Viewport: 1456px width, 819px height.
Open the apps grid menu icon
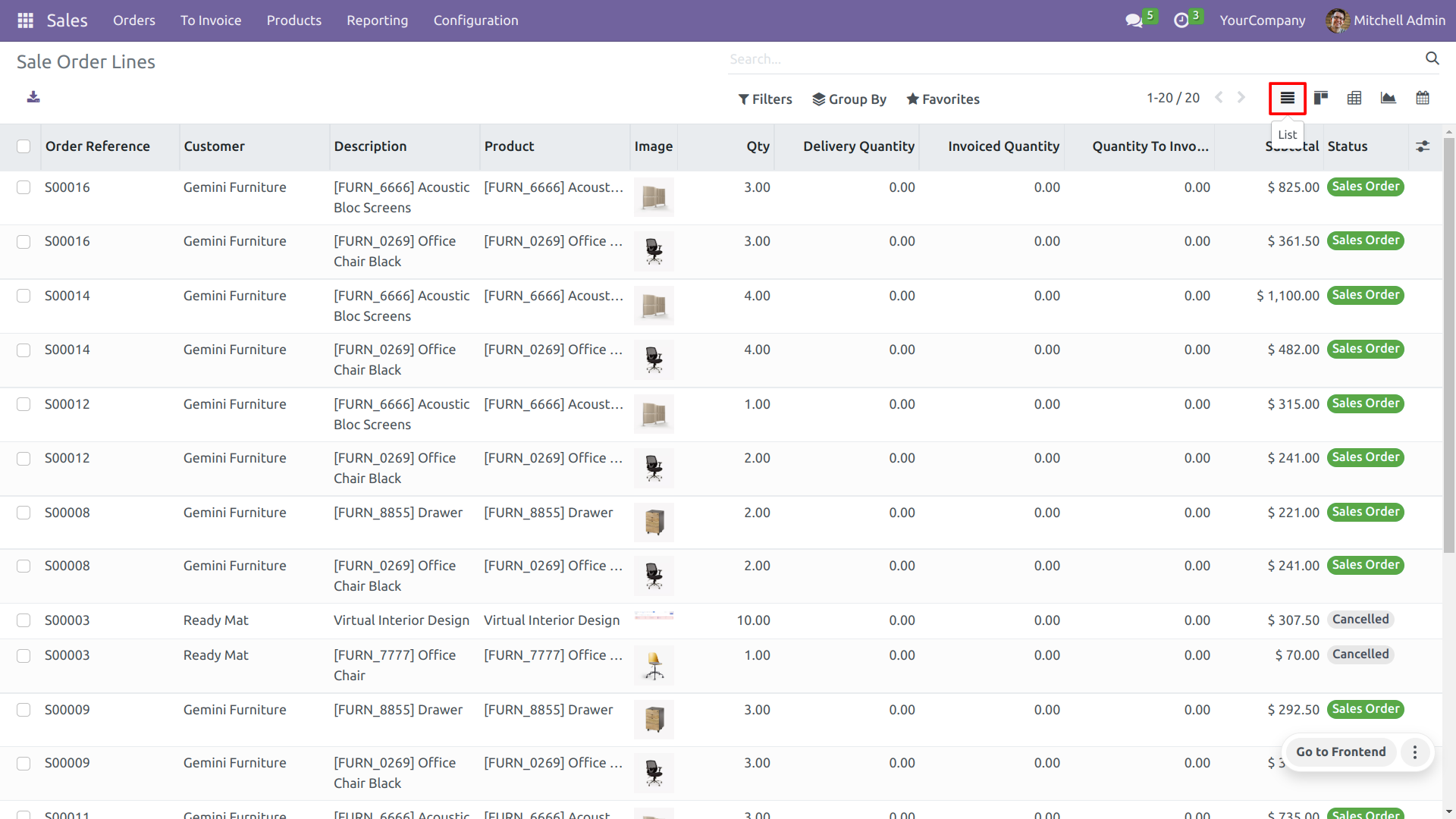point(25,20)
